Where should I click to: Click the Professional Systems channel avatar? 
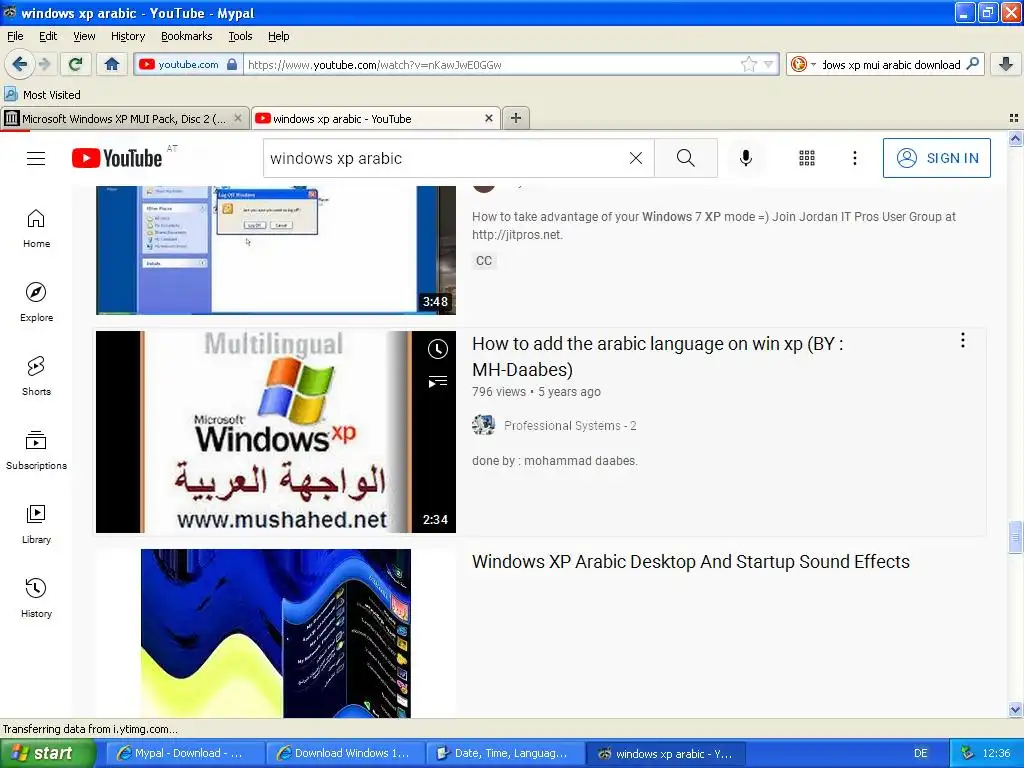coord(483,425)
